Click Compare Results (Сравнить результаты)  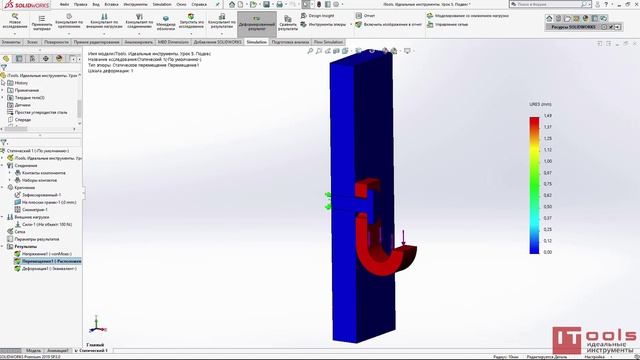[288, 23]
